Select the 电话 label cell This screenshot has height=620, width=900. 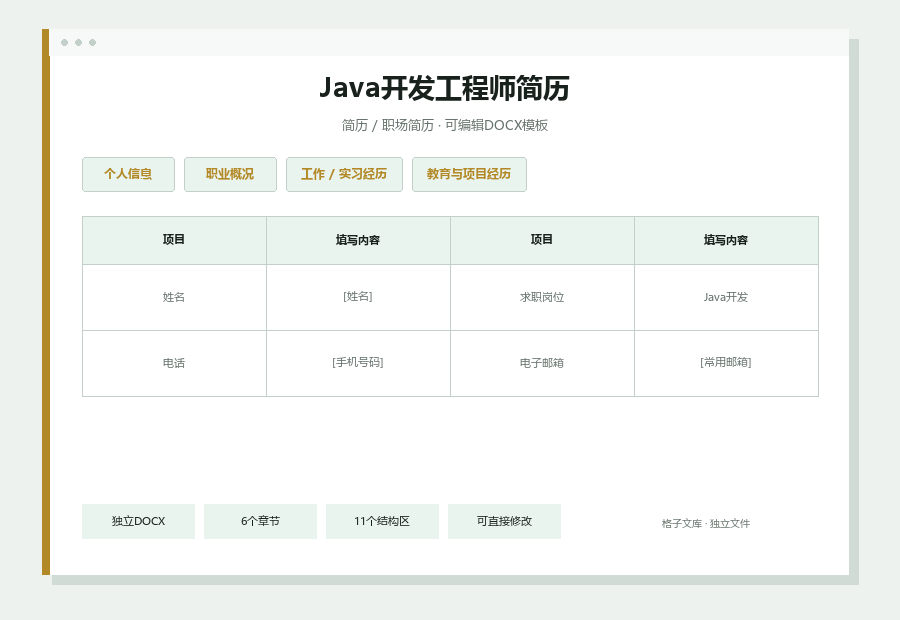pyautogui.click(x=174, y=363)
